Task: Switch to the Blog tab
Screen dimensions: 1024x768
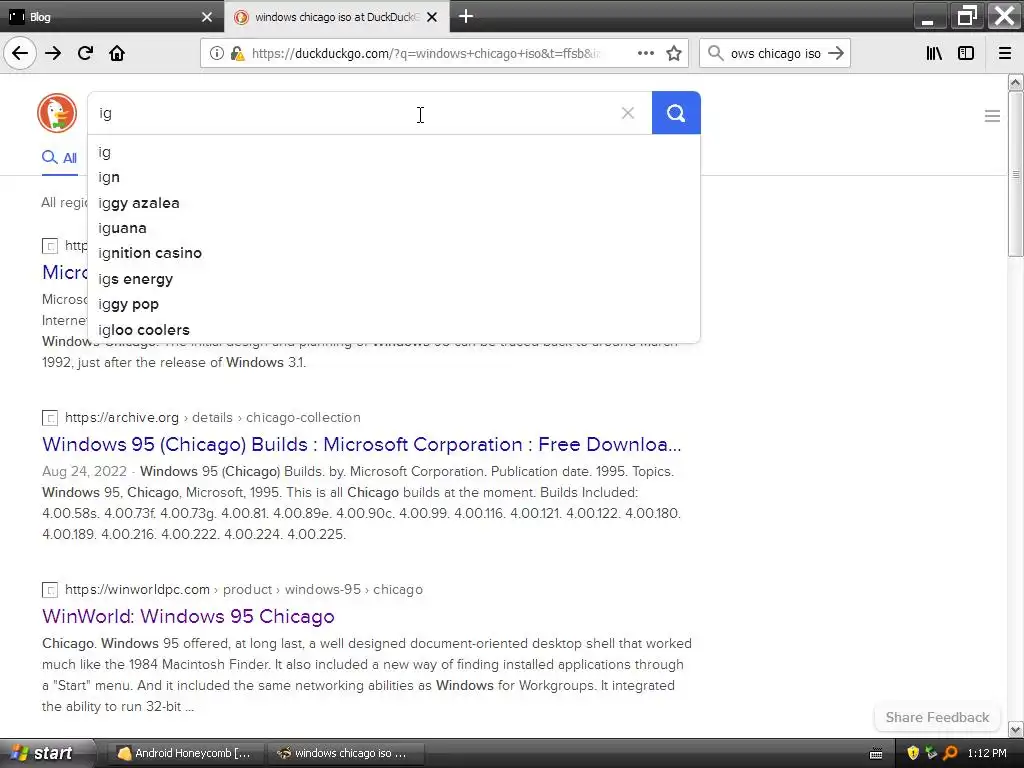Action: pos(111,17)
